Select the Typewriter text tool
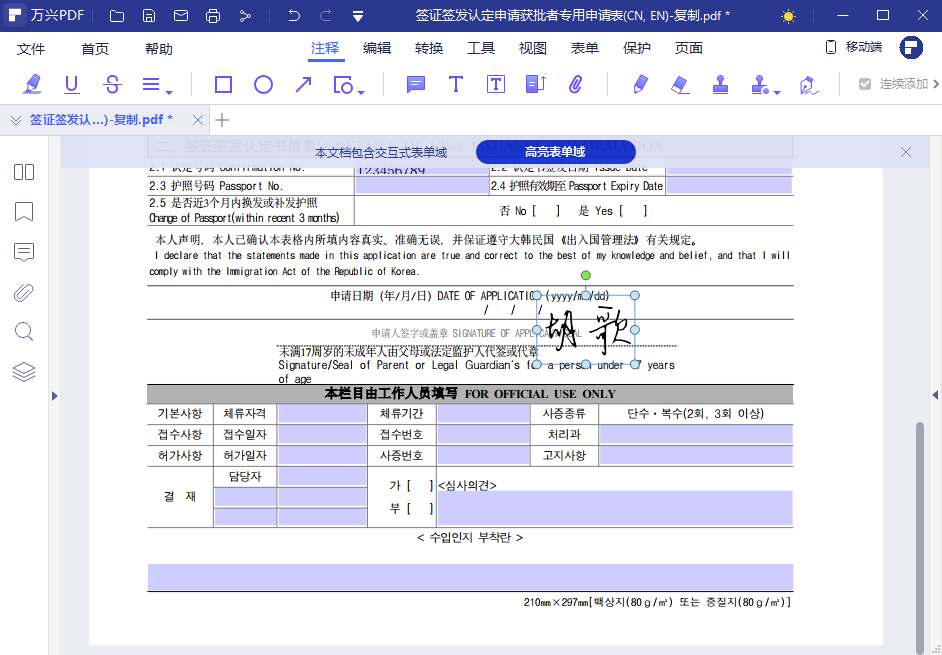The width and height of the screenshot is (942, 655). tap(456, 85)
